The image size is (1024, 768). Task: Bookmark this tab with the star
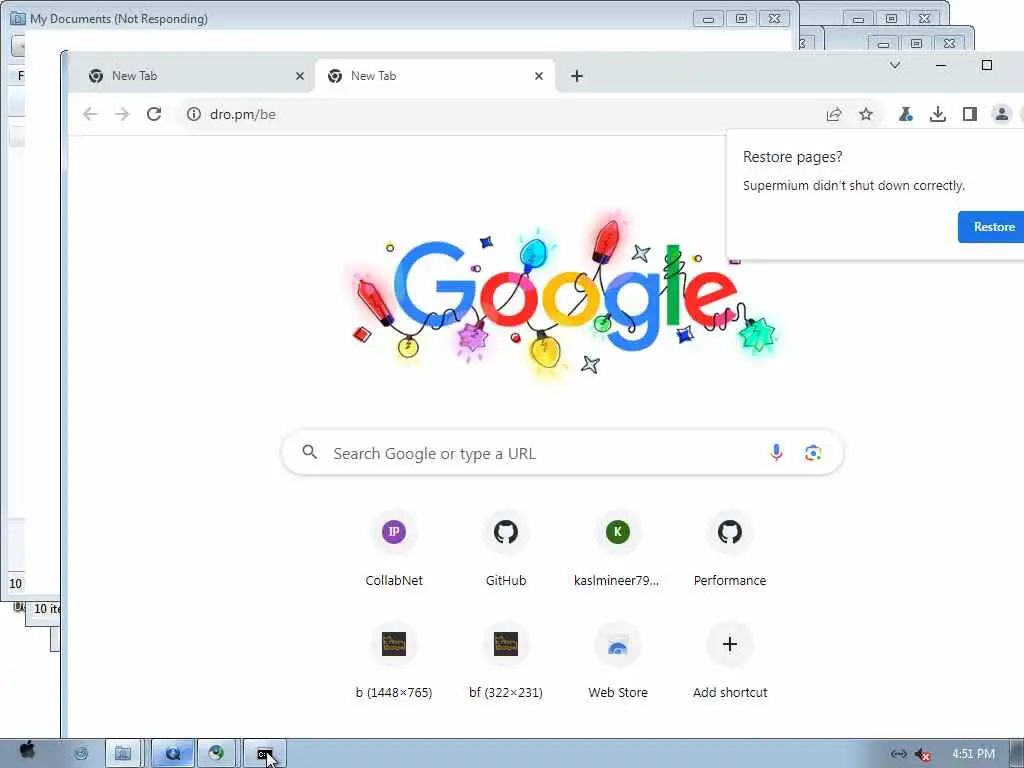click(866, 114)
